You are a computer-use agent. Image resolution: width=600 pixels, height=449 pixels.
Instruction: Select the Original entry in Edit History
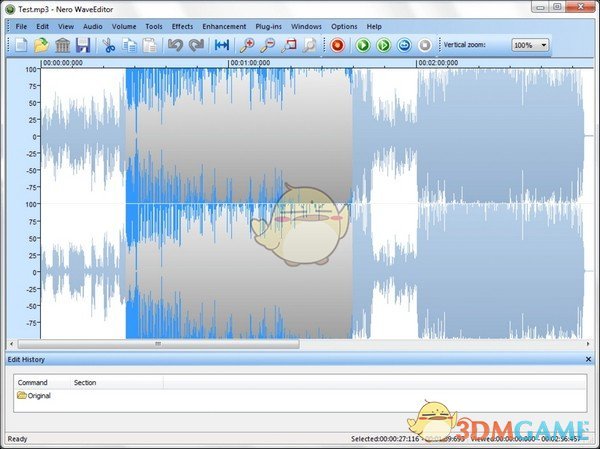[x=34, y=395]
